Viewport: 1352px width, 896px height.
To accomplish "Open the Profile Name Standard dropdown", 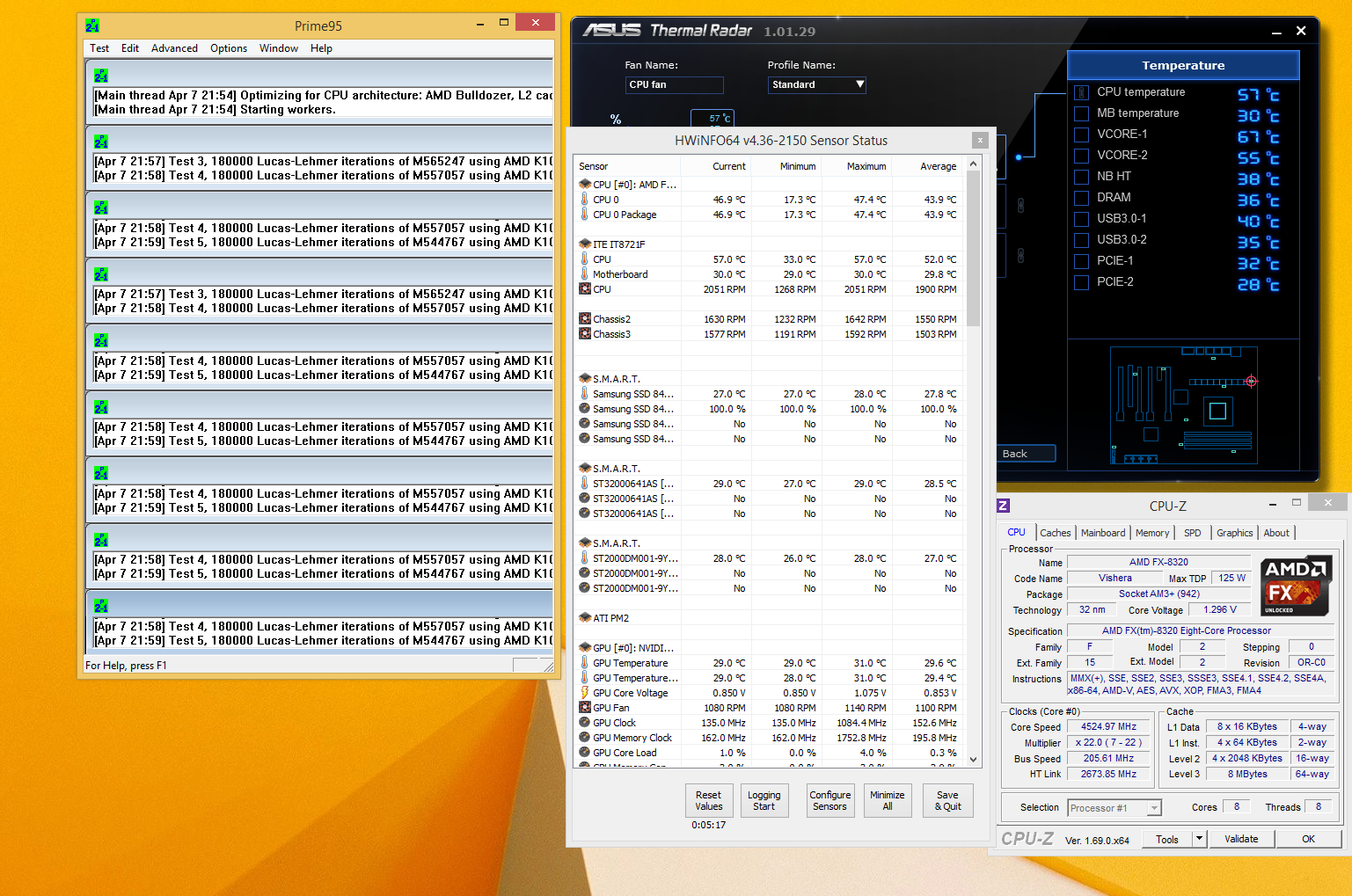I will [x=817, y=84].
